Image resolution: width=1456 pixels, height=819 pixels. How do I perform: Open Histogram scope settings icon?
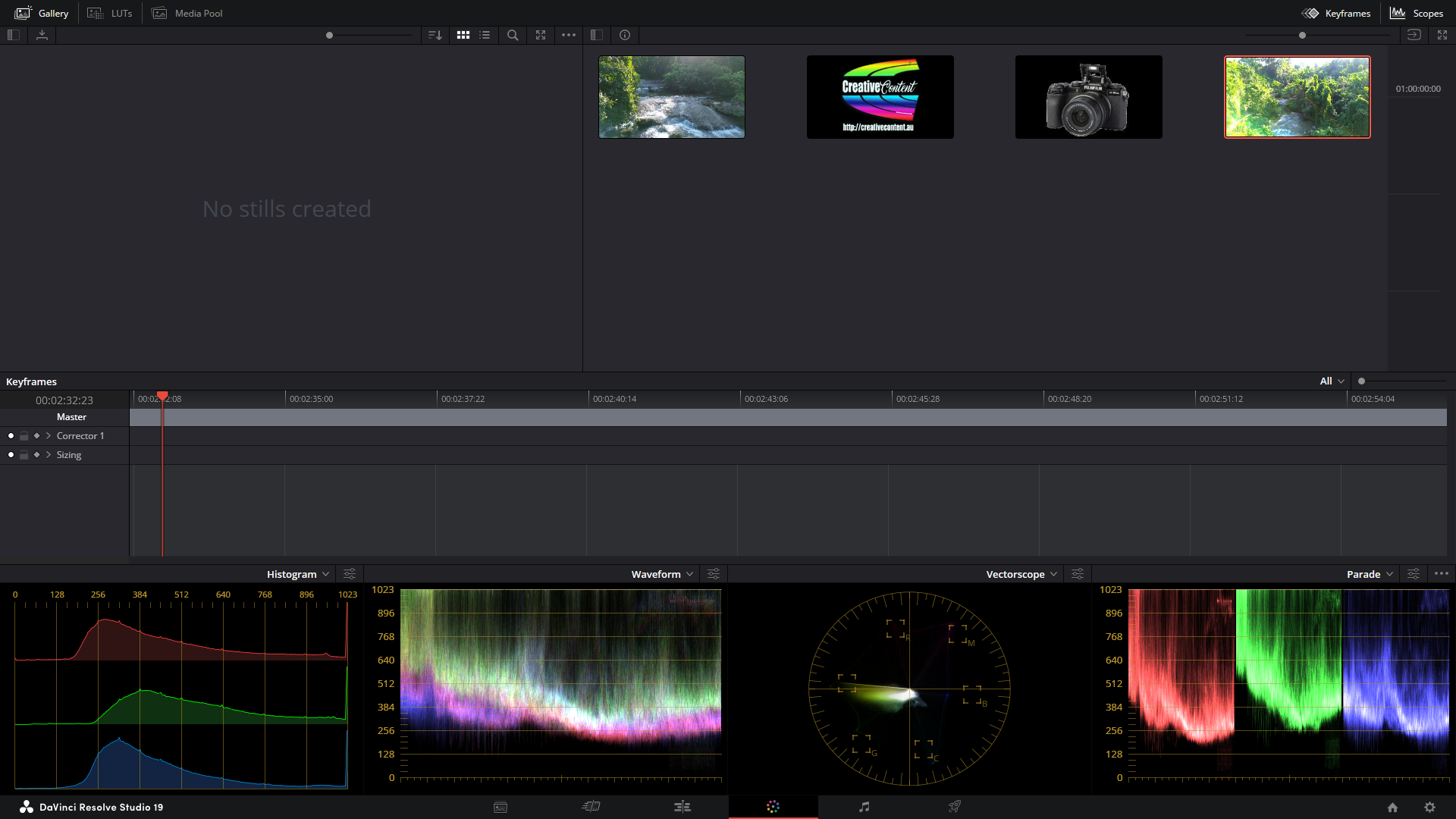coord(350,574)
